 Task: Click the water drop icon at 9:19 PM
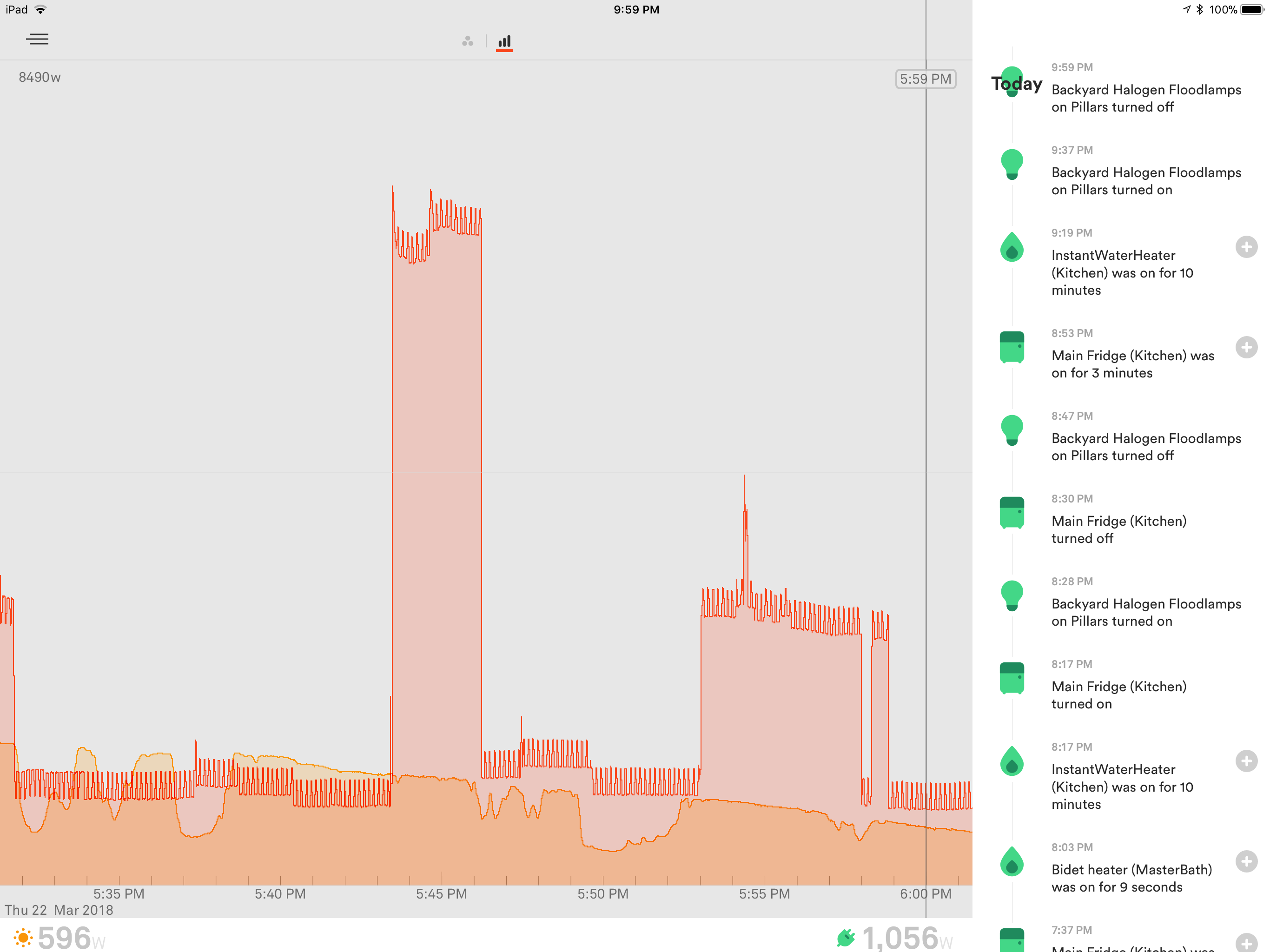1012,247
